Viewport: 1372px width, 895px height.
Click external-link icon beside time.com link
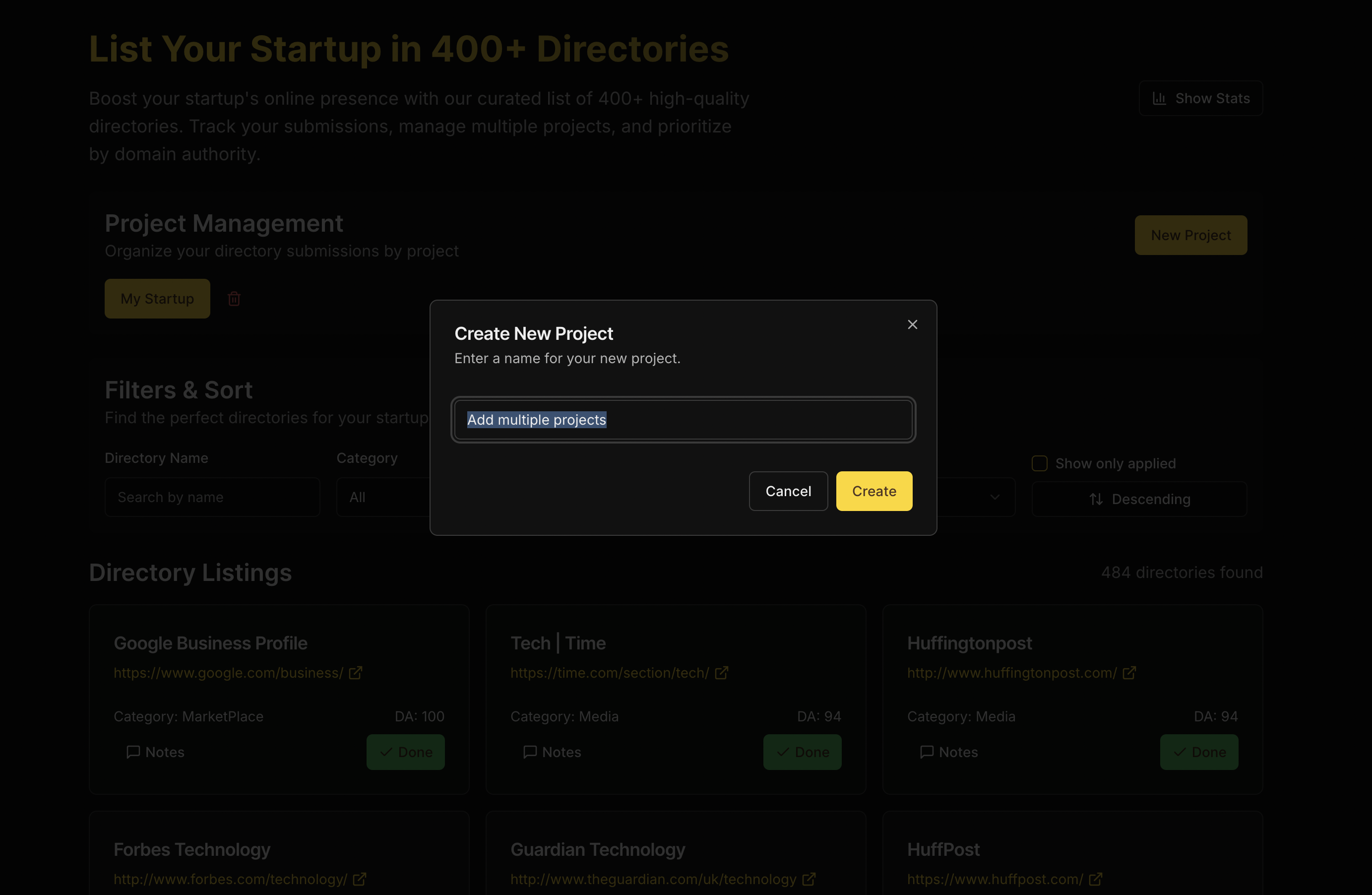coord(722,673)
